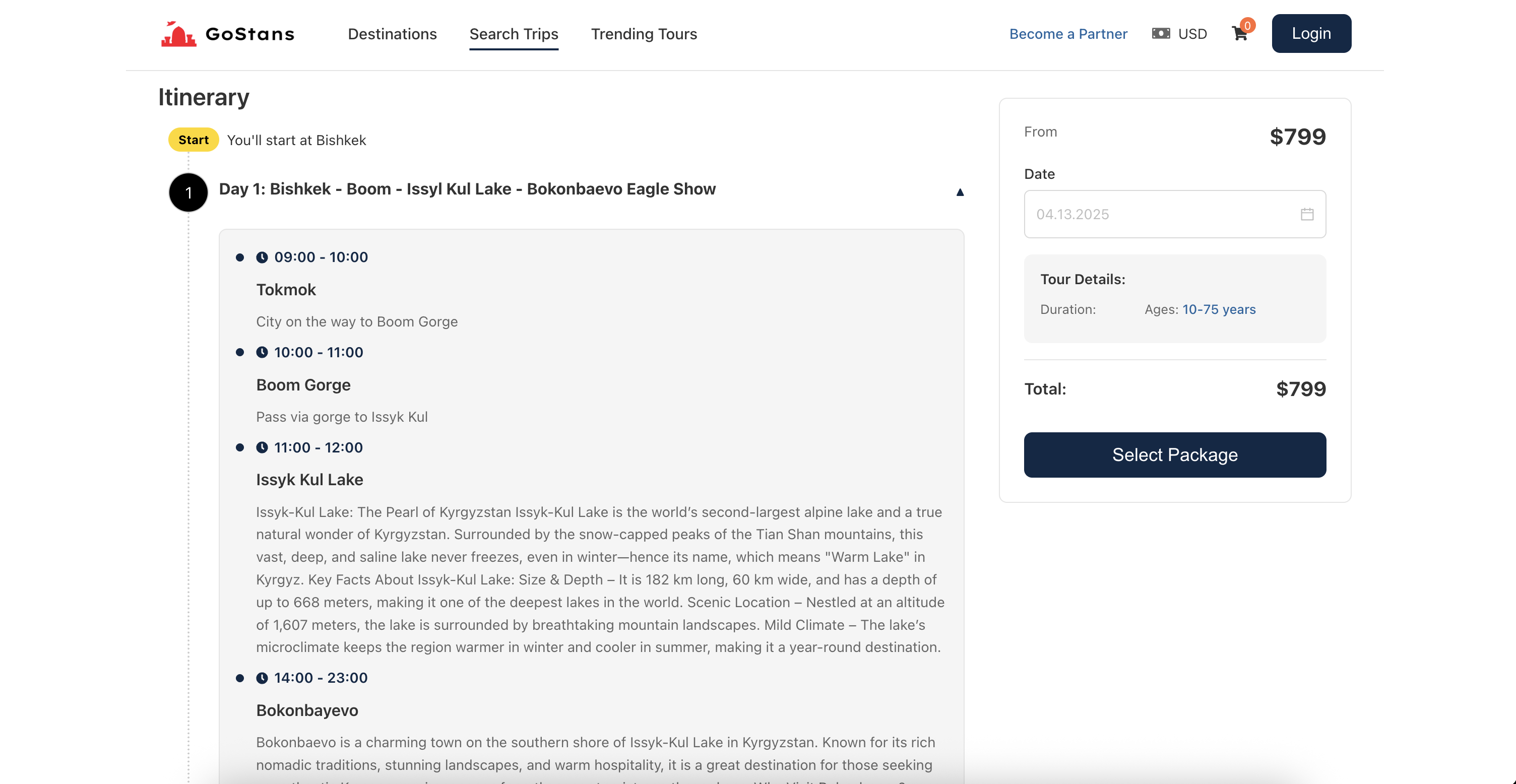Click the calendar icon in Date field
1516x784 pixels.
coord(1306,214)
